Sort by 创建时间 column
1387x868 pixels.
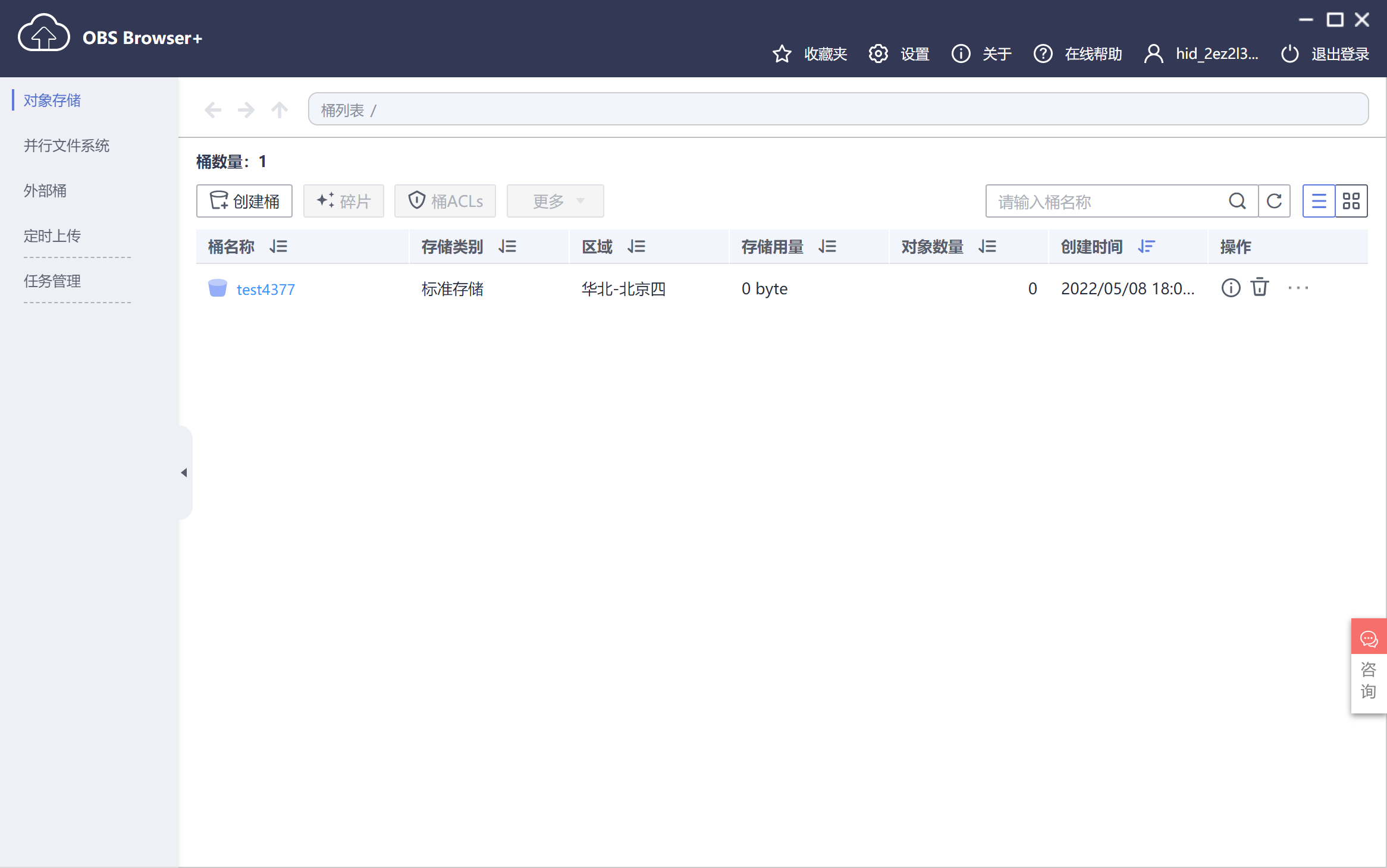(1146, 246)
